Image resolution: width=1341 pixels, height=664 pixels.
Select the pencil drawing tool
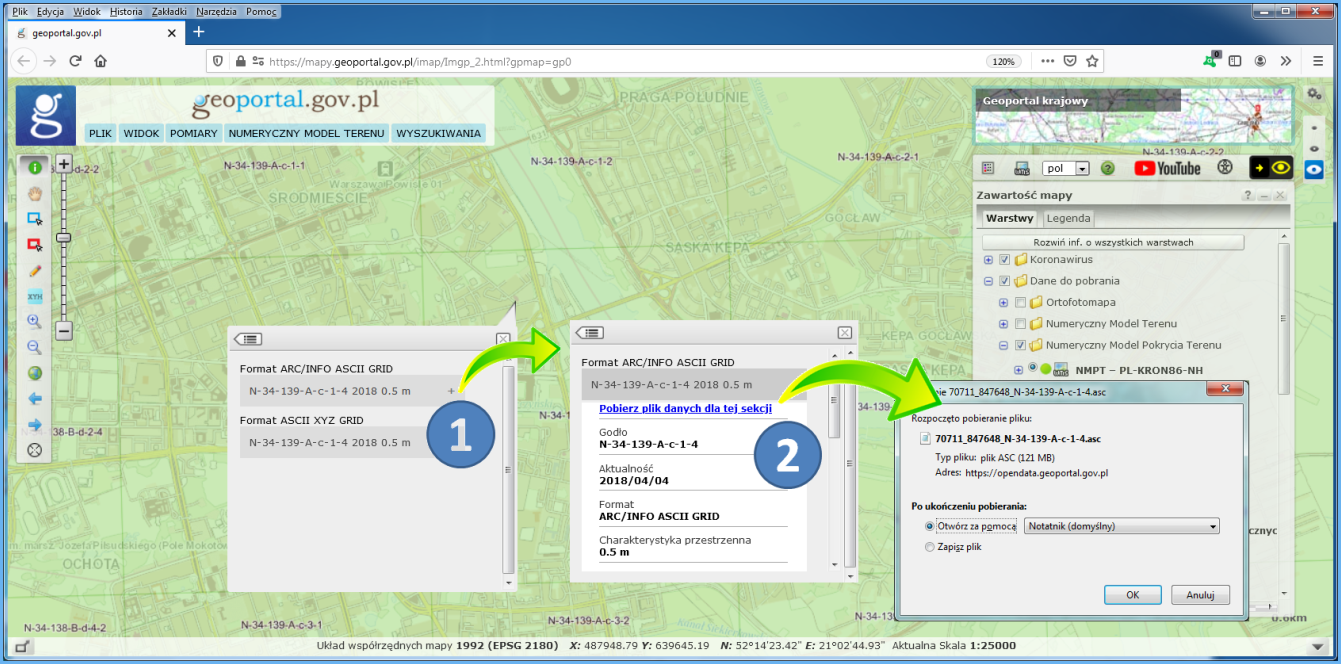(x=34, y=270)
